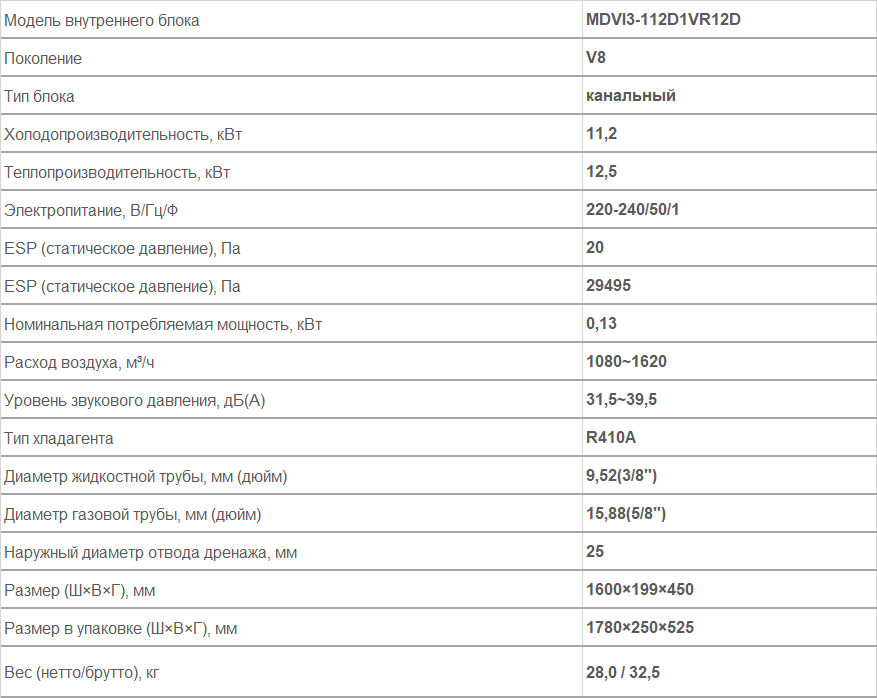Screen dimensions: 877x698
Task: Click model value MDVI3-112D1VR12D
Action: pos(663,20)
